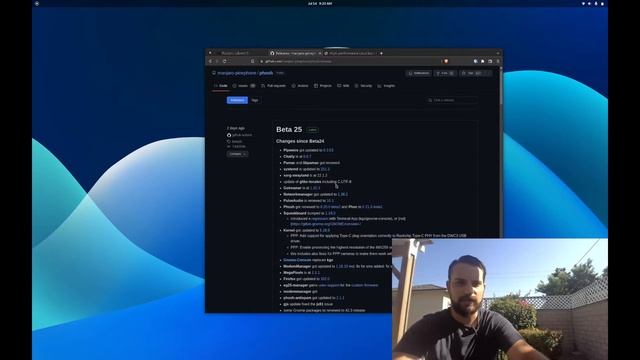
Task: Open the Kernel version link
Action: pos(324,230)
